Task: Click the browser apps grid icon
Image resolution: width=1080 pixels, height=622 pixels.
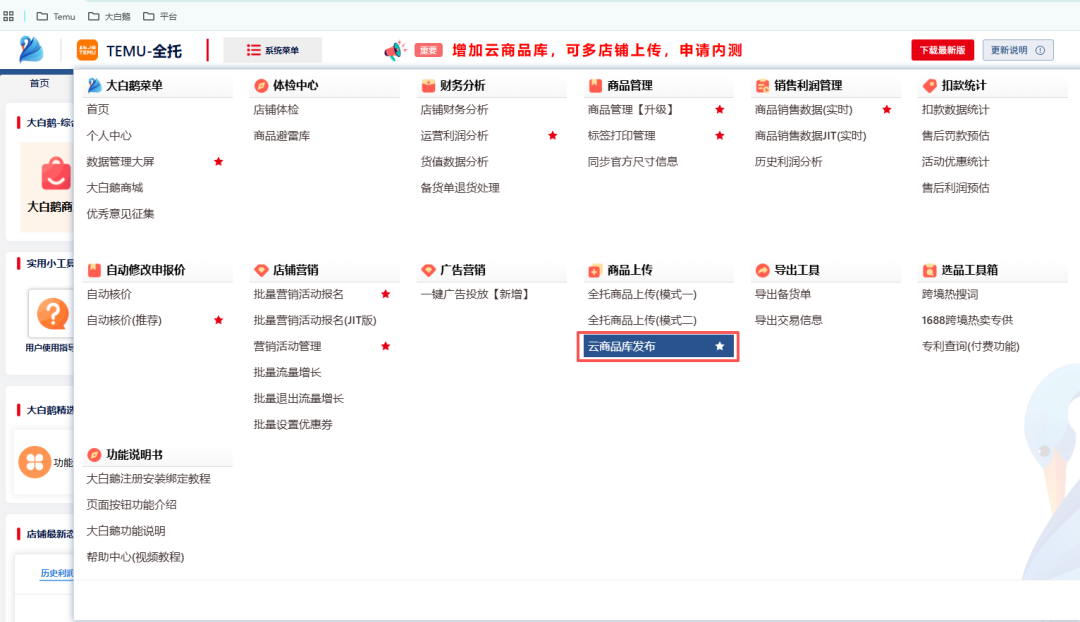Action: (8, 16)
